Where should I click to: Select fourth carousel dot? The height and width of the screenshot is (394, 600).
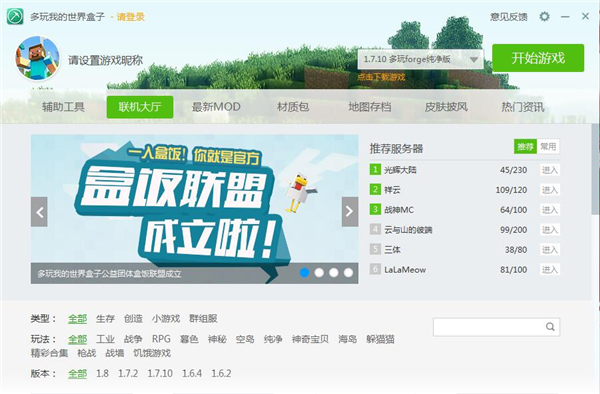pos(348,272)
